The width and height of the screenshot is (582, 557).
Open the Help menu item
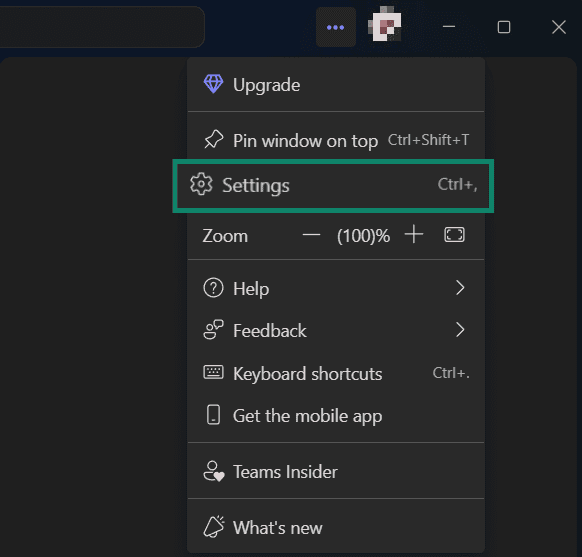(x=336, y=288)
